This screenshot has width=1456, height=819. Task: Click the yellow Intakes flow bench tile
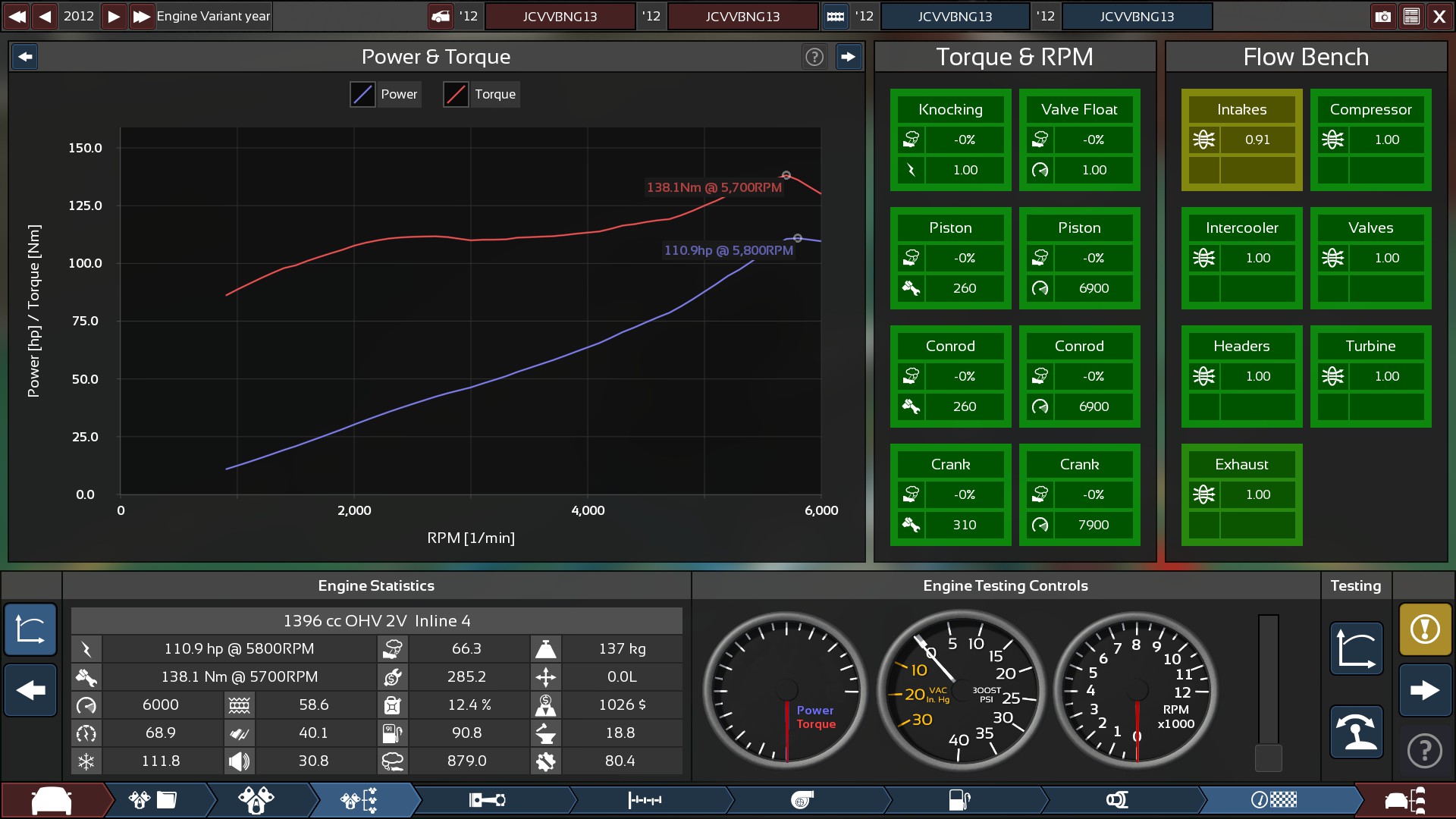click(x=1241, y=140)
